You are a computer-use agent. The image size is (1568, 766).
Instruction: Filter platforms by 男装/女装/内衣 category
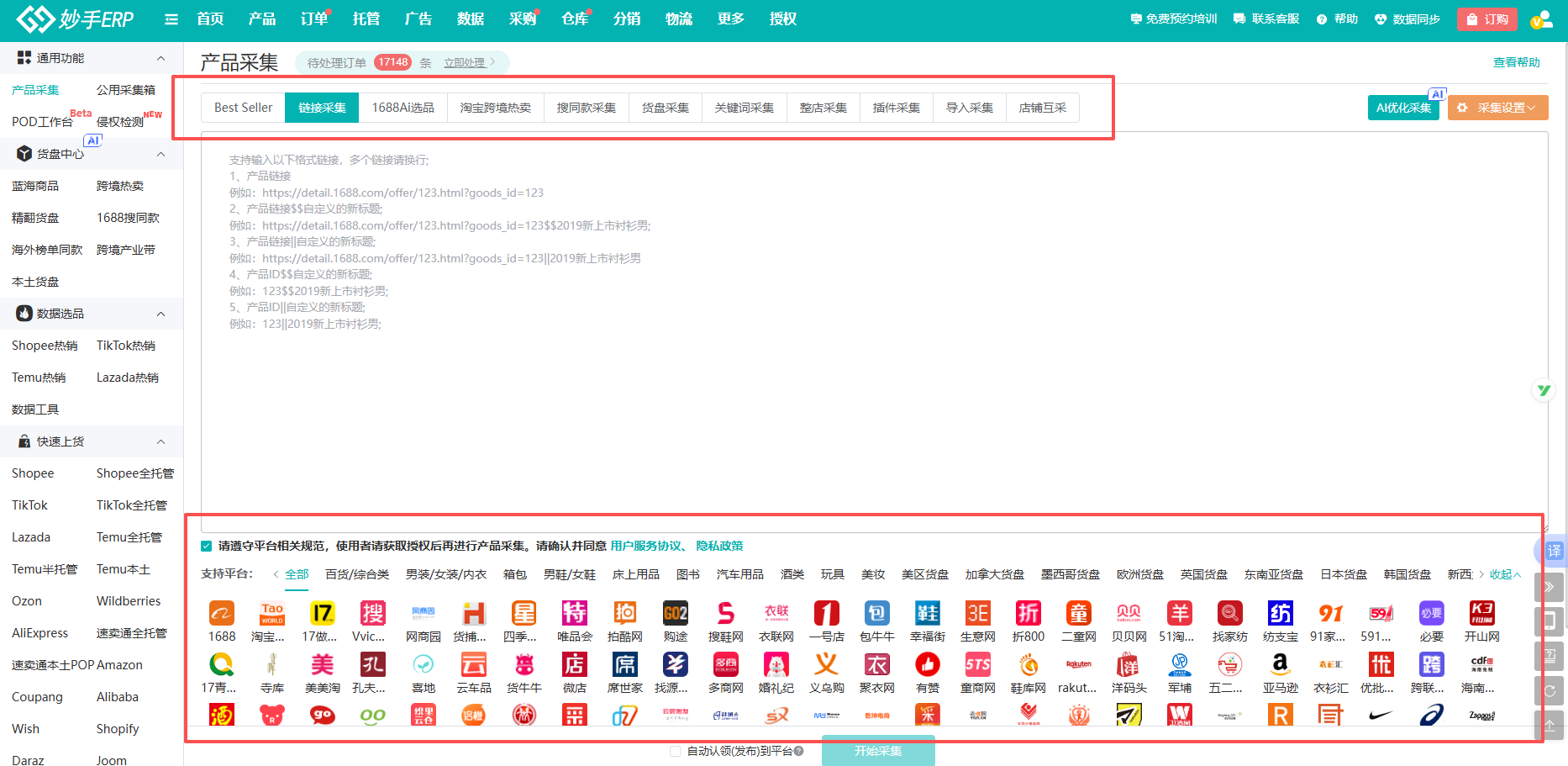point(446,574)
